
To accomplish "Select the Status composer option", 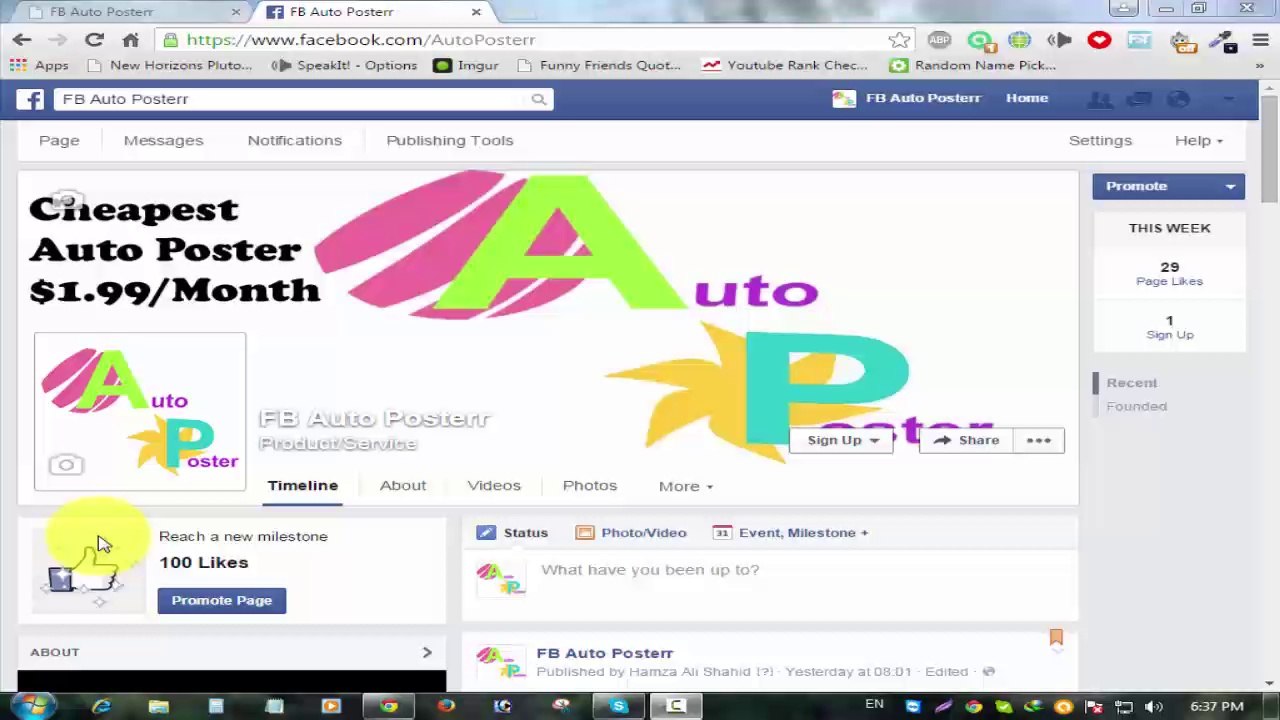I will (x=513, y=533).
